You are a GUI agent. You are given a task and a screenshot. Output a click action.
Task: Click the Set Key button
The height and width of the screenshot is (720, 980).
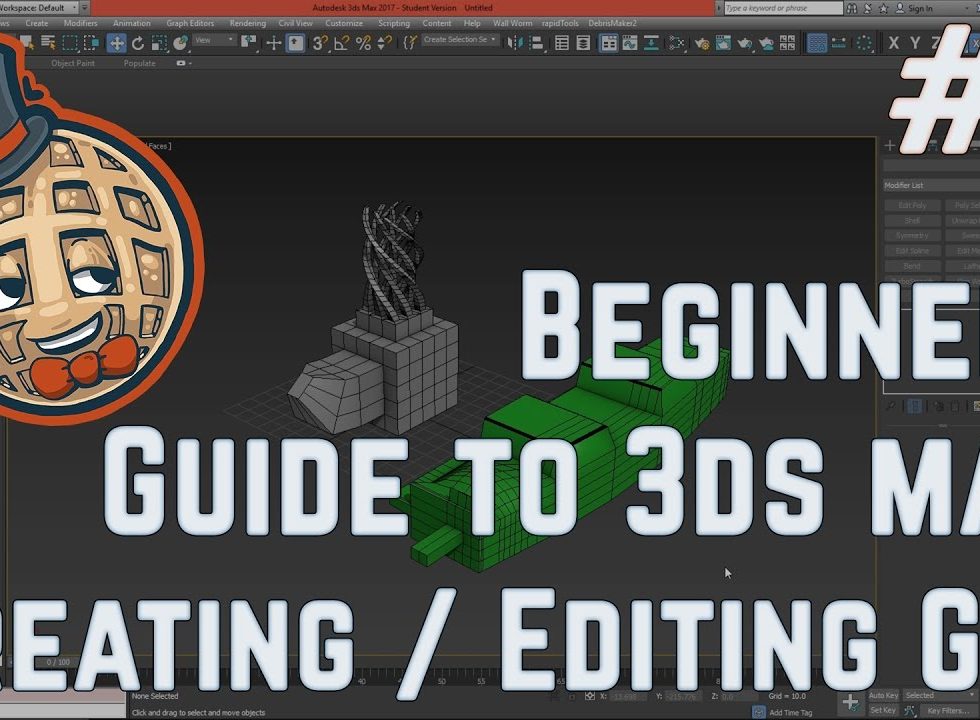[883, 710]
